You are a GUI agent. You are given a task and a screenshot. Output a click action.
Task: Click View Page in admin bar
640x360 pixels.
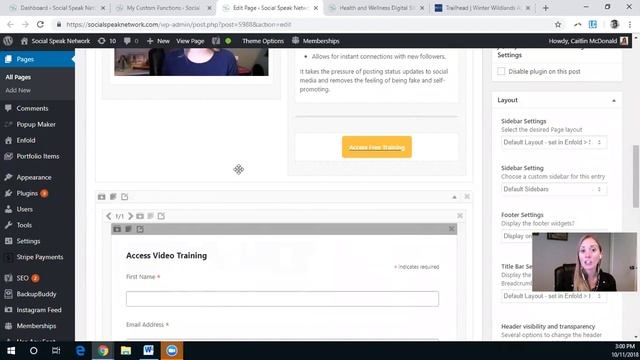(x=190, y=41)
